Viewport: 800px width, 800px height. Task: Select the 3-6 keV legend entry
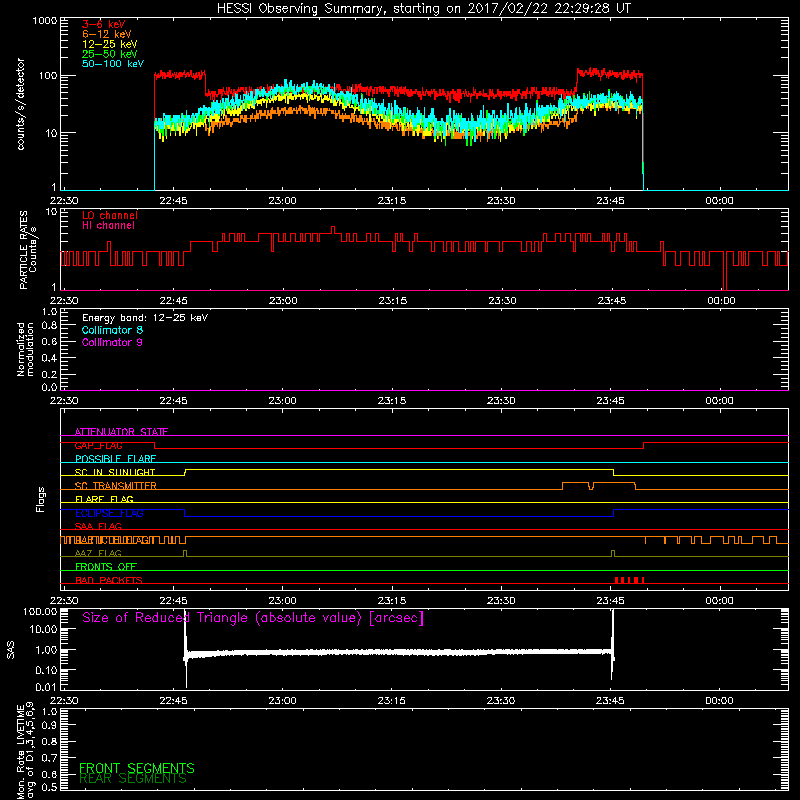click(104, 24)
